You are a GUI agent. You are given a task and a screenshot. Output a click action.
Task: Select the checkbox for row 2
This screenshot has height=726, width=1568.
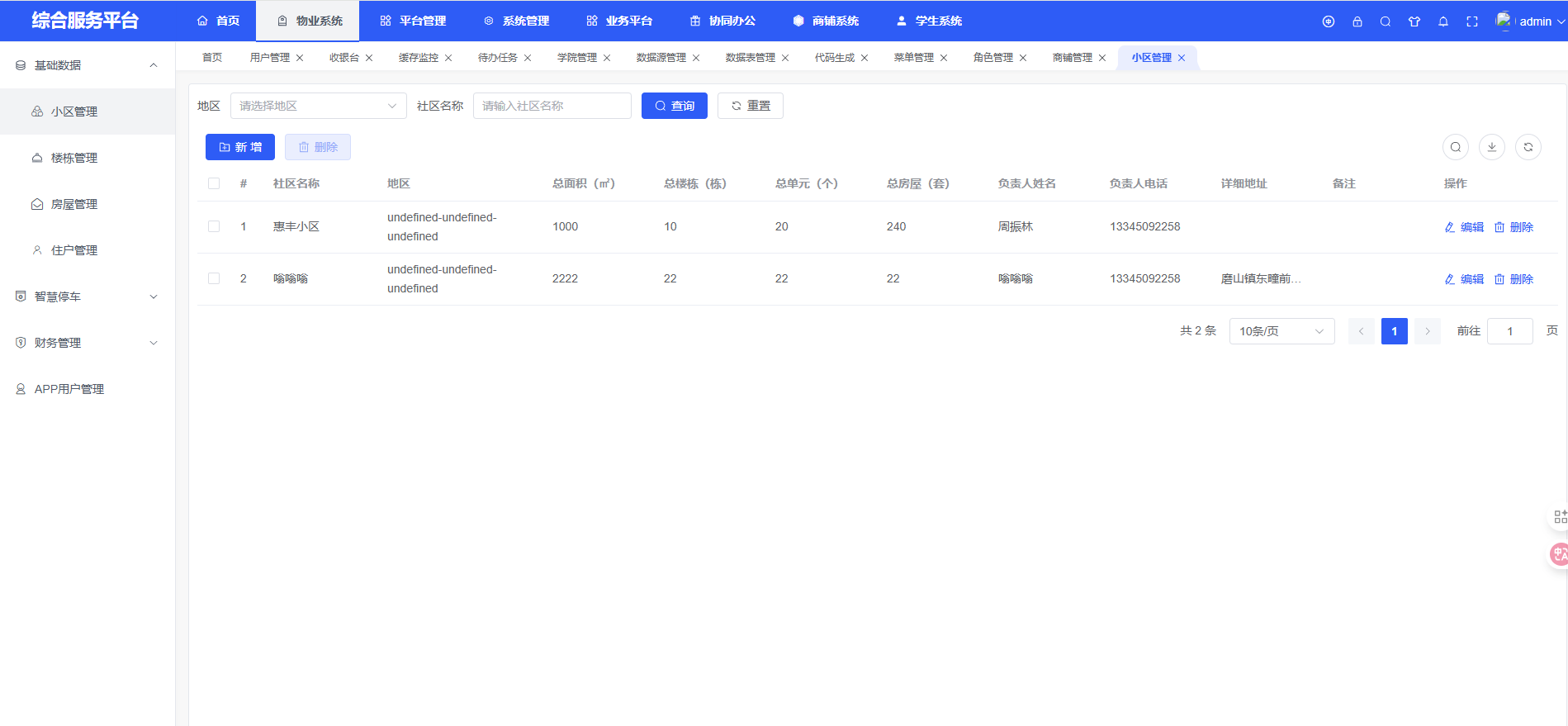pyautogui.click(x=214, y=278)
